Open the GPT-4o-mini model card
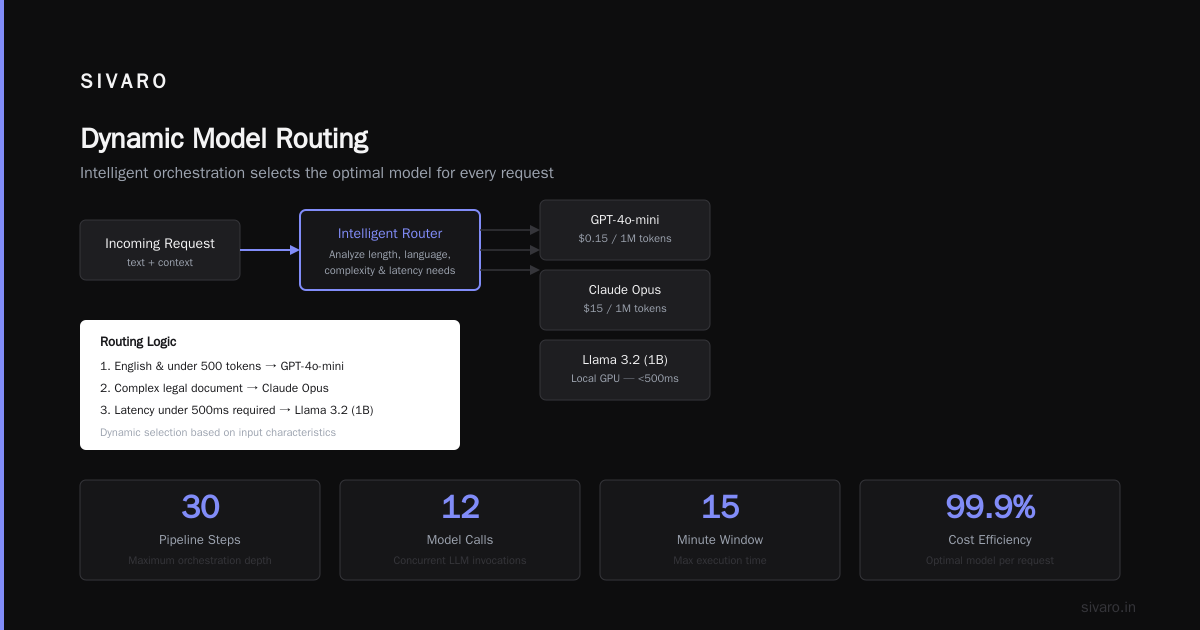 pos(625,230)
